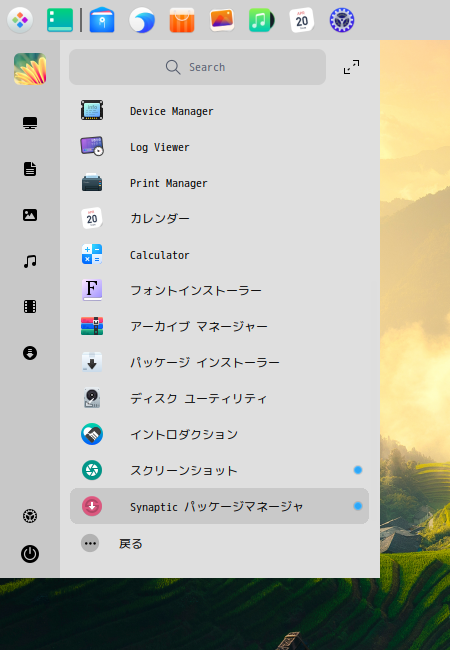The height and width of the screenshot is (650, 450).
Task: Select Synaptic パッケージマネージャ entry
Action: pos(219,506)
